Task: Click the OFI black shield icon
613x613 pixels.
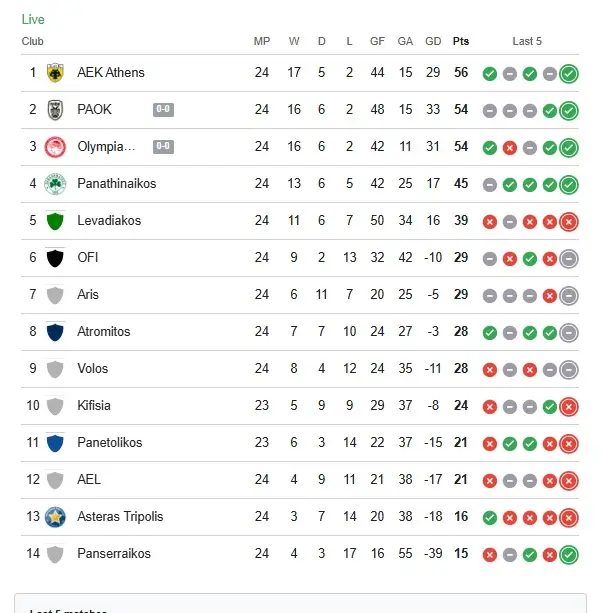Action: pyautogui.click(x=55, y=258)
